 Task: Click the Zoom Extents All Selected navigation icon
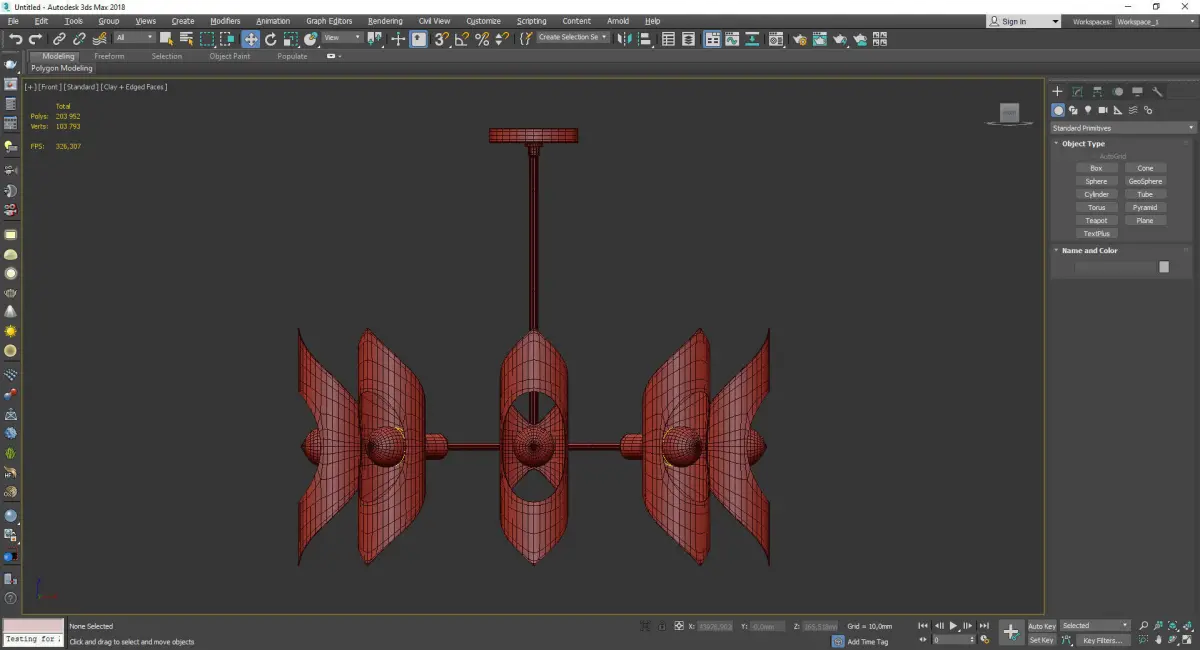[x=1186, y=626]
